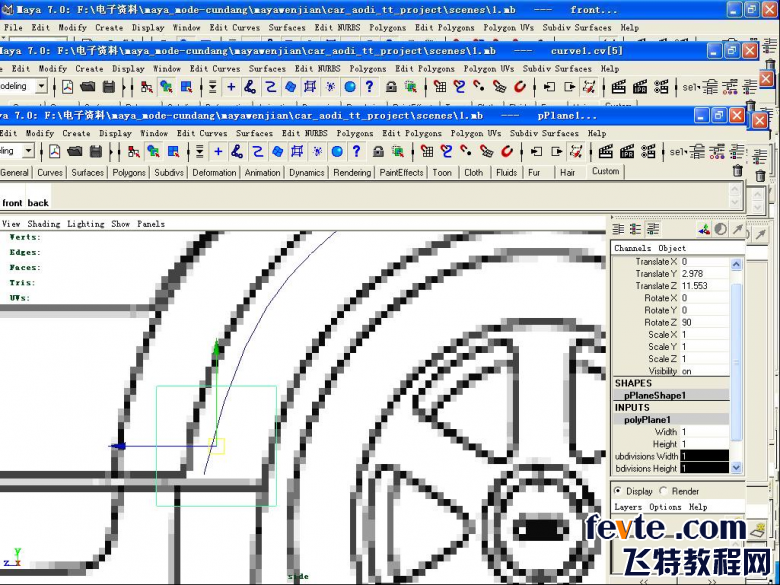This screenshot has height=585, width=780.
Task: Click the surfaces selection mask in pPlane1 window
Action: click(x=278, y=151)
